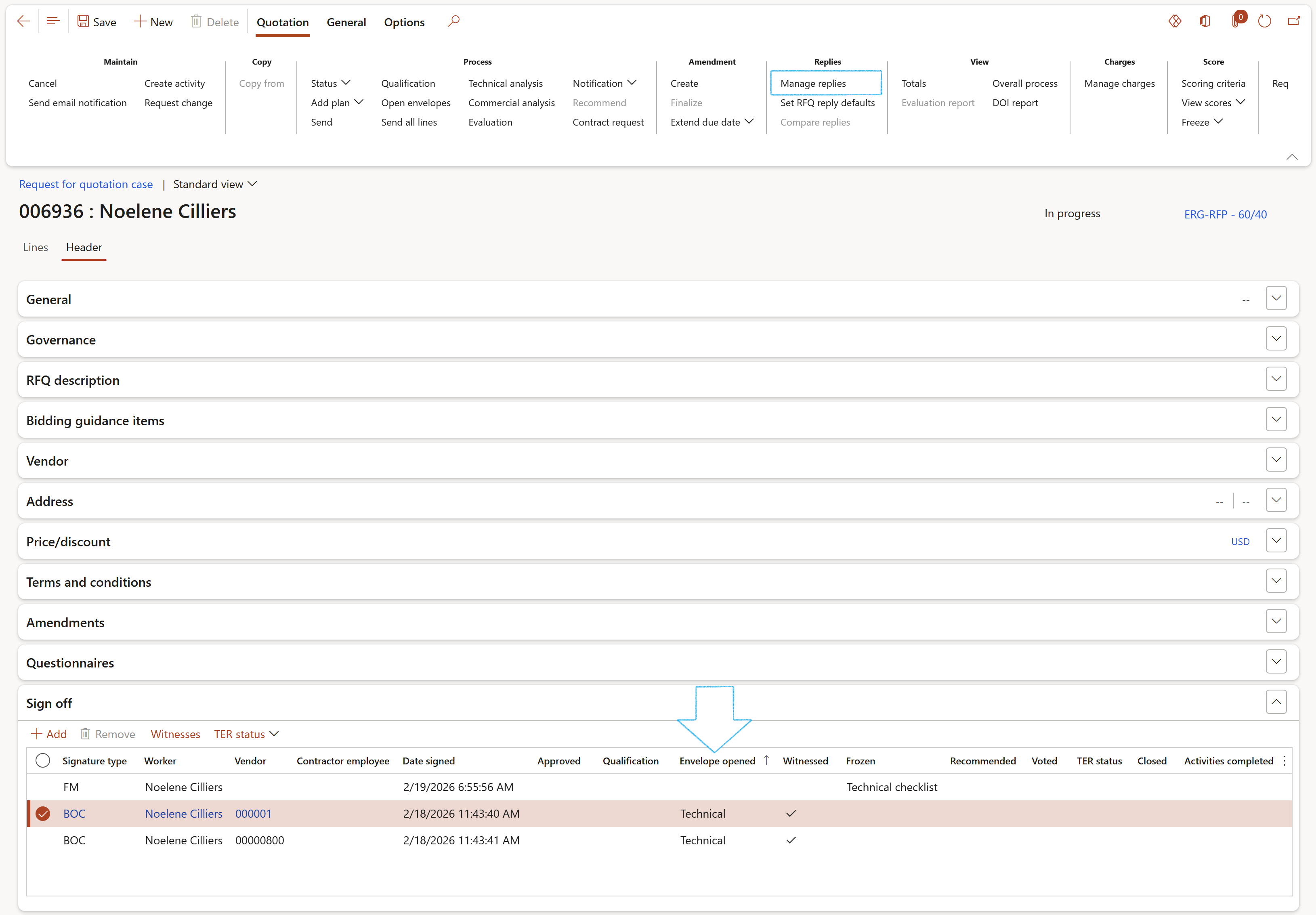Open the navigation list hamburger icon
The height and width of the screenshot is (915, 1316).
click(53, 22)
